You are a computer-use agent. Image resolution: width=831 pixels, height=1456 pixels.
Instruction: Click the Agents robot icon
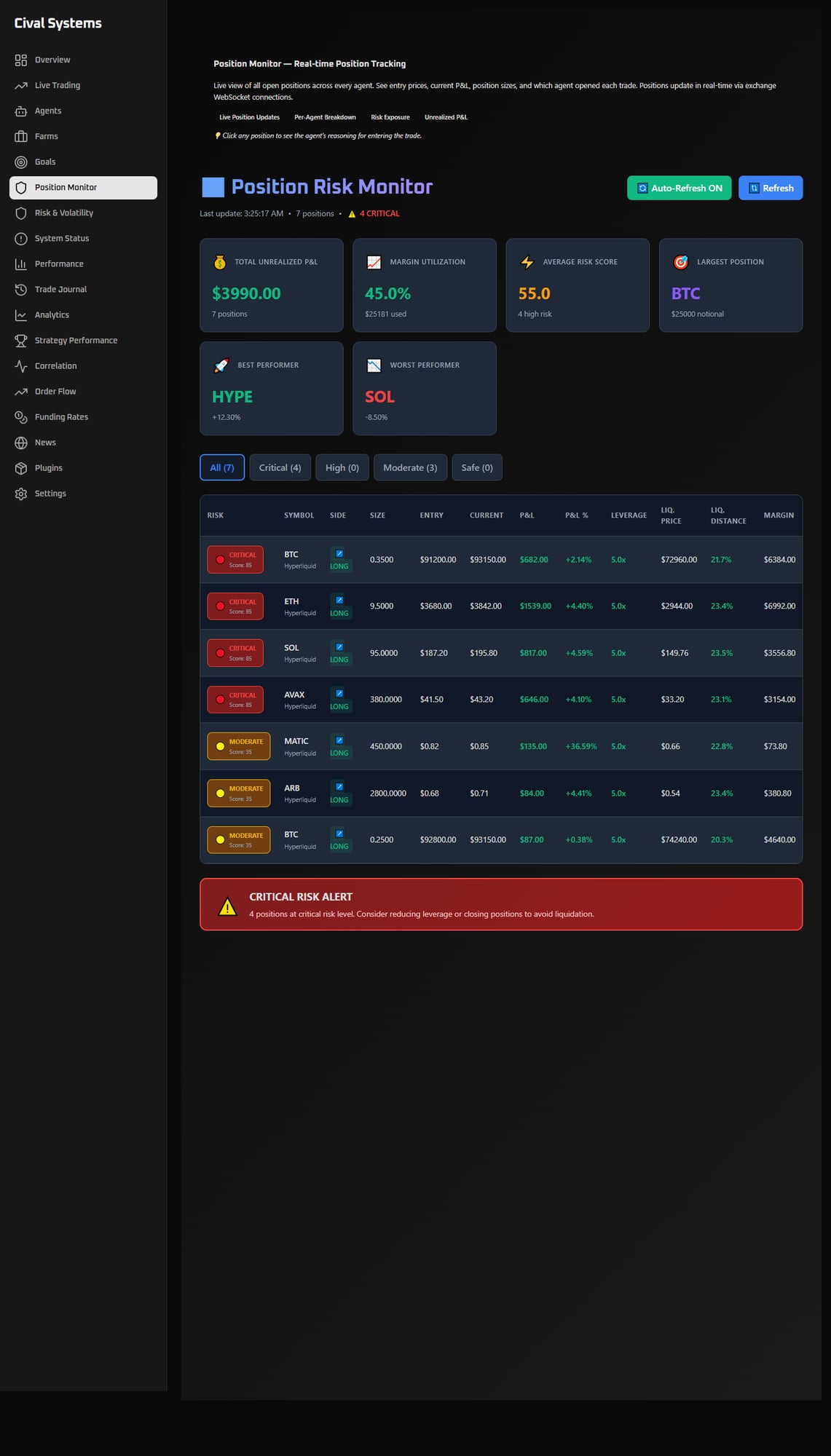(x=21, y=111)
